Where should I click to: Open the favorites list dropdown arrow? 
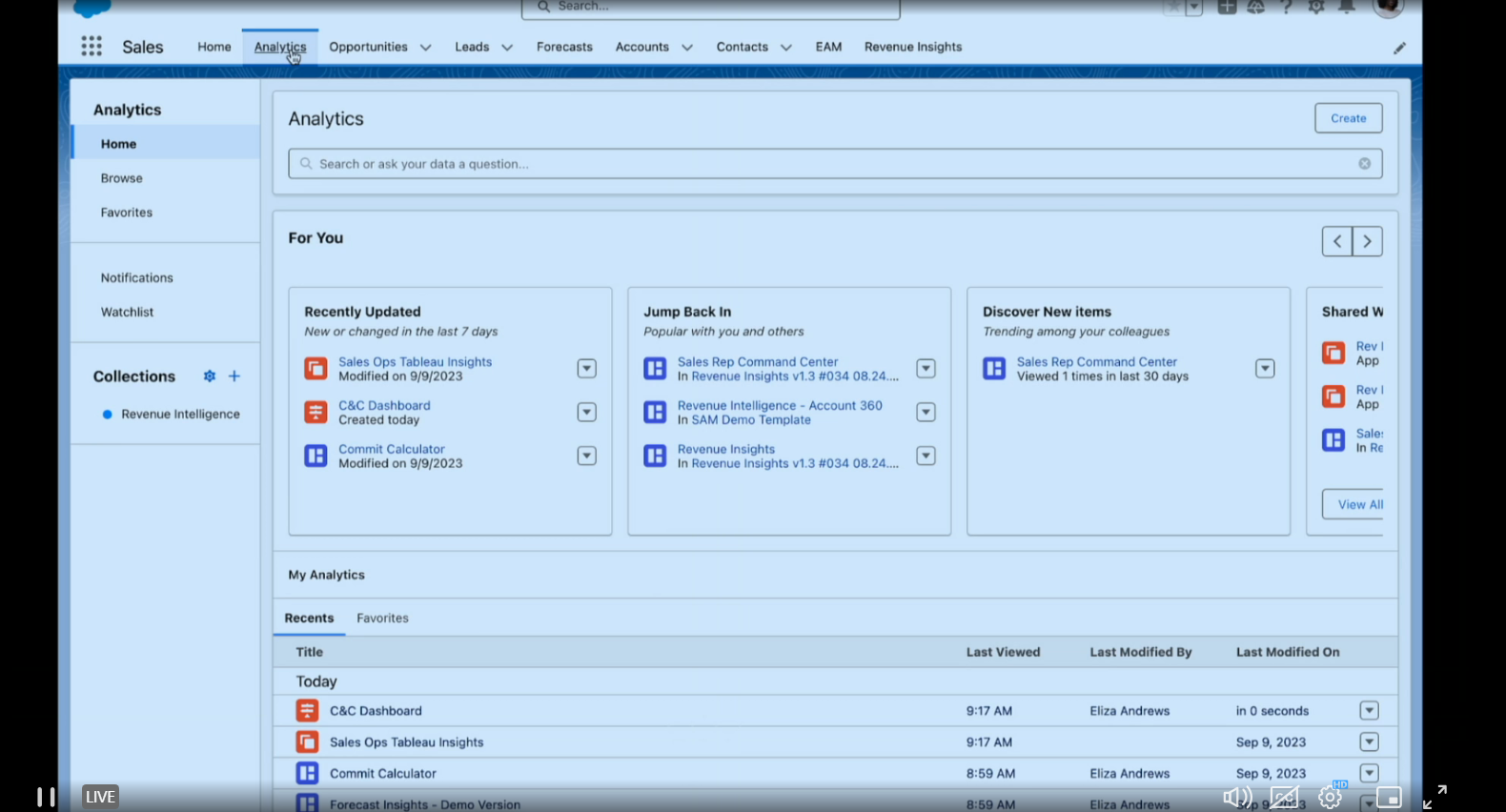tap(1193, 7)
